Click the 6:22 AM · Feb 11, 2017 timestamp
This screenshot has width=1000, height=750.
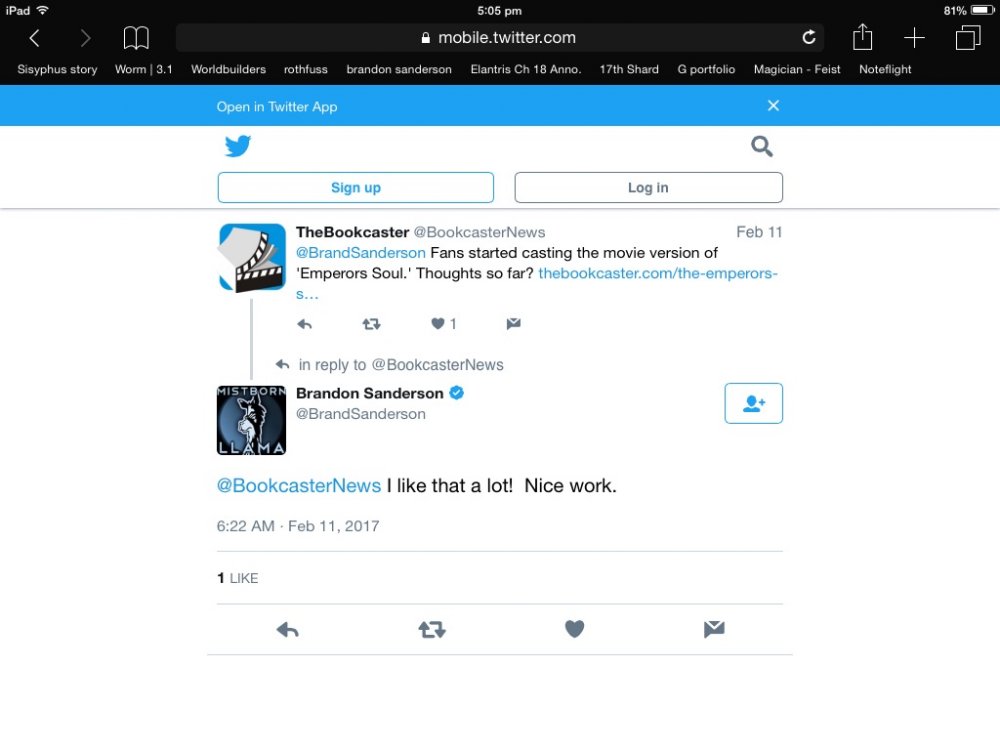coord(298,526)
